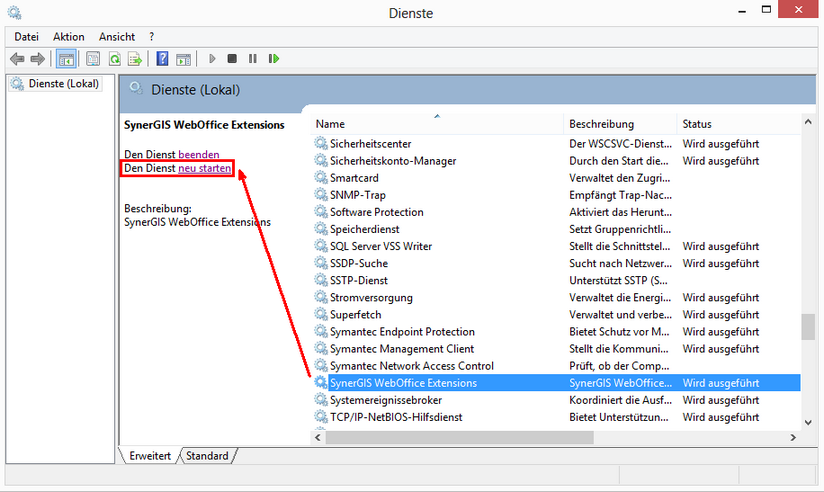Screen dimensions: 824x492
Task: Select Dienste (Lokal) in the tree
Action: point(55,84)
